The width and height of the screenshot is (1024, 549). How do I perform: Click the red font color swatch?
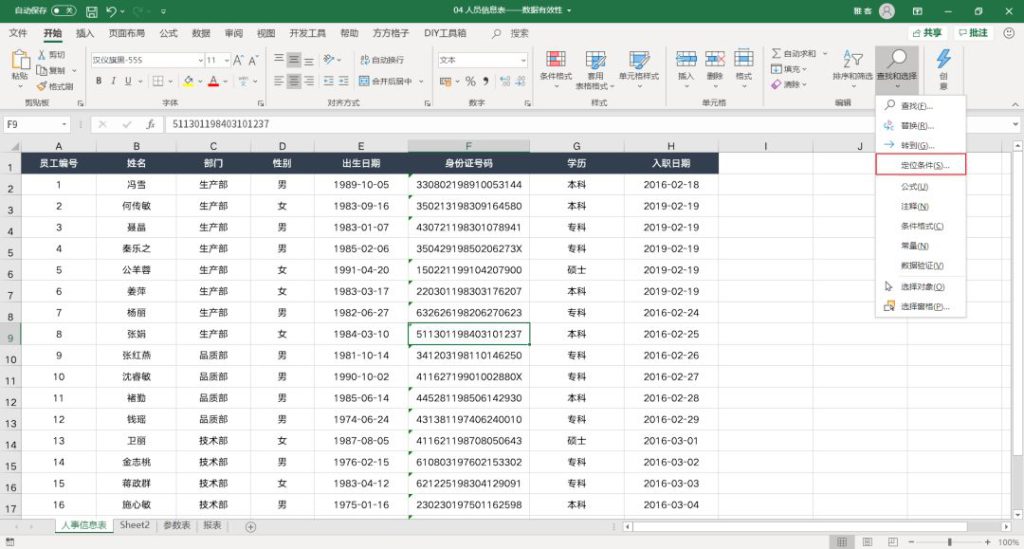213,81
